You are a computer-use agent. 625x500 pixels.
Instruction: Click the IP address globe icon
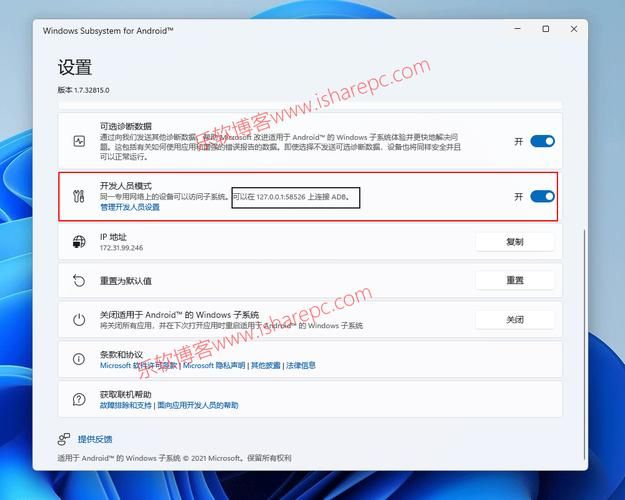(79, 242)
